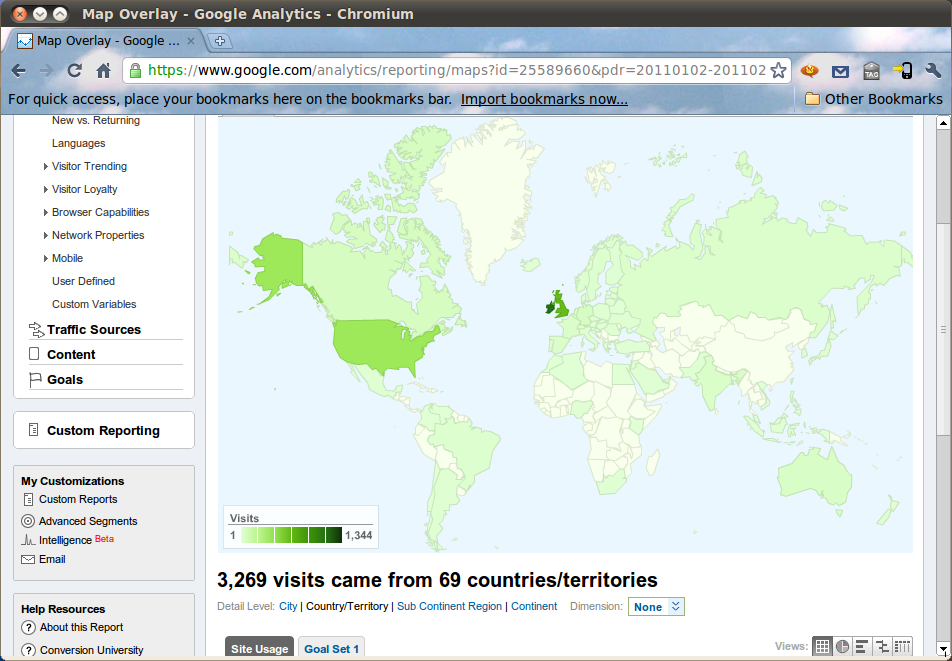Image resolution: width=952 pixels, height=661 pixels.
Task: Open the browser home page icon
Action: [x=104, y=70]
